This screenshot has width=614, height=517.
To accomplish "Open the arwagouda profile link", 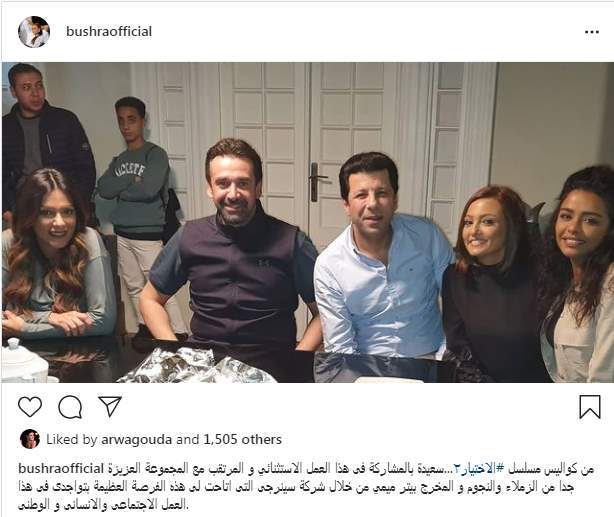I will tap(137, 439).
